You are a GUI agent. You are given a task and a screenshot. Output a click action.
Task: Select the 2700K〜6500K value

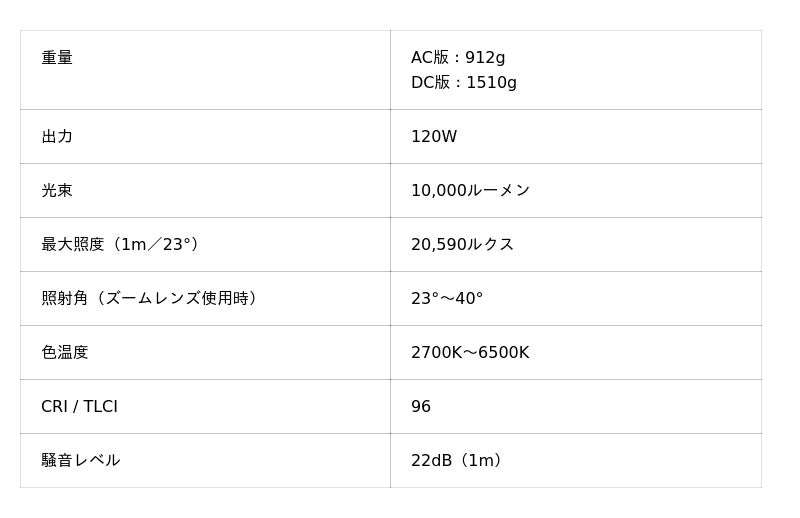pos(470,353)
